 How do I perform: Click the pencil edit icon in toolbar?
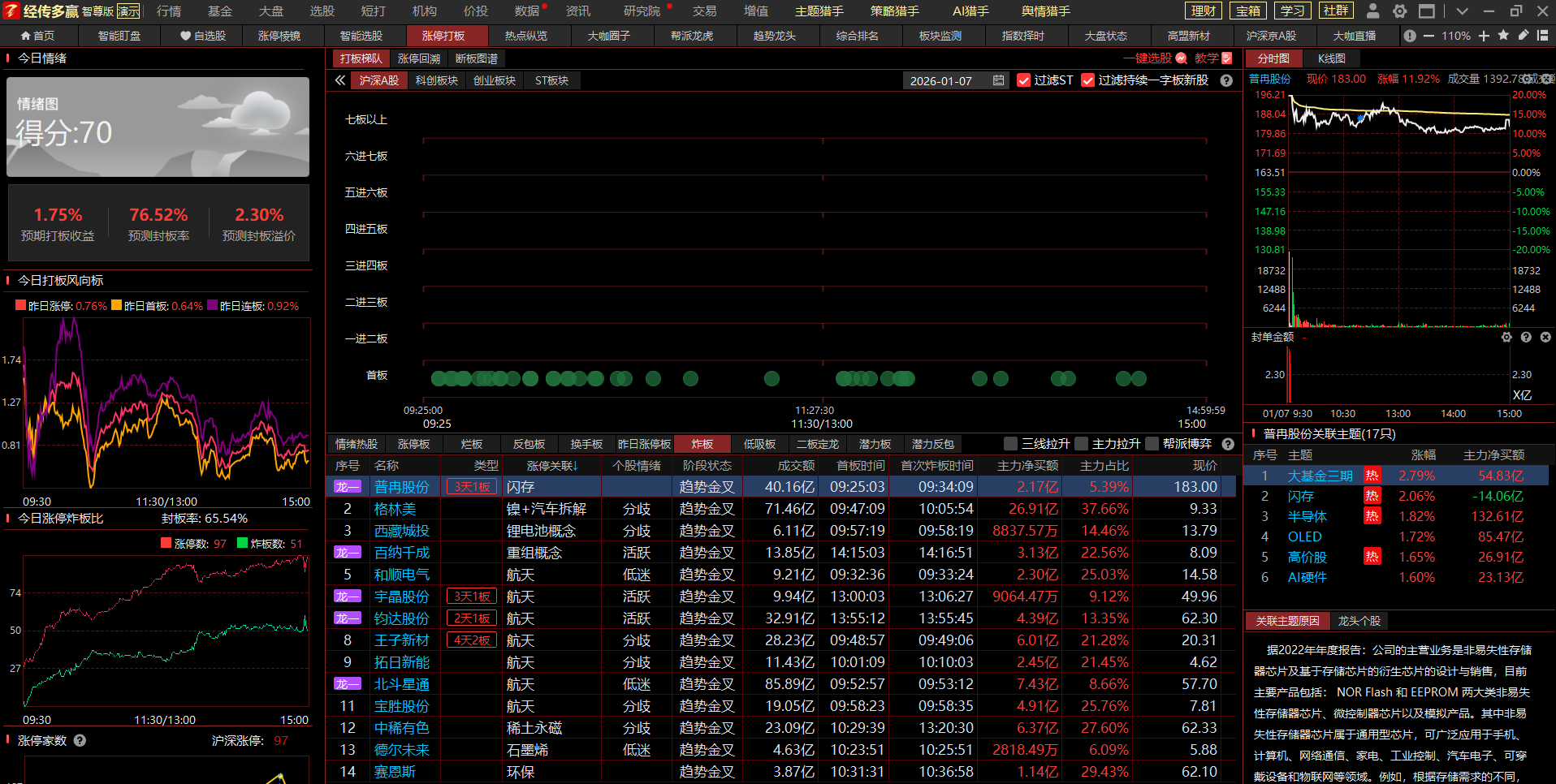(1523, 36)
